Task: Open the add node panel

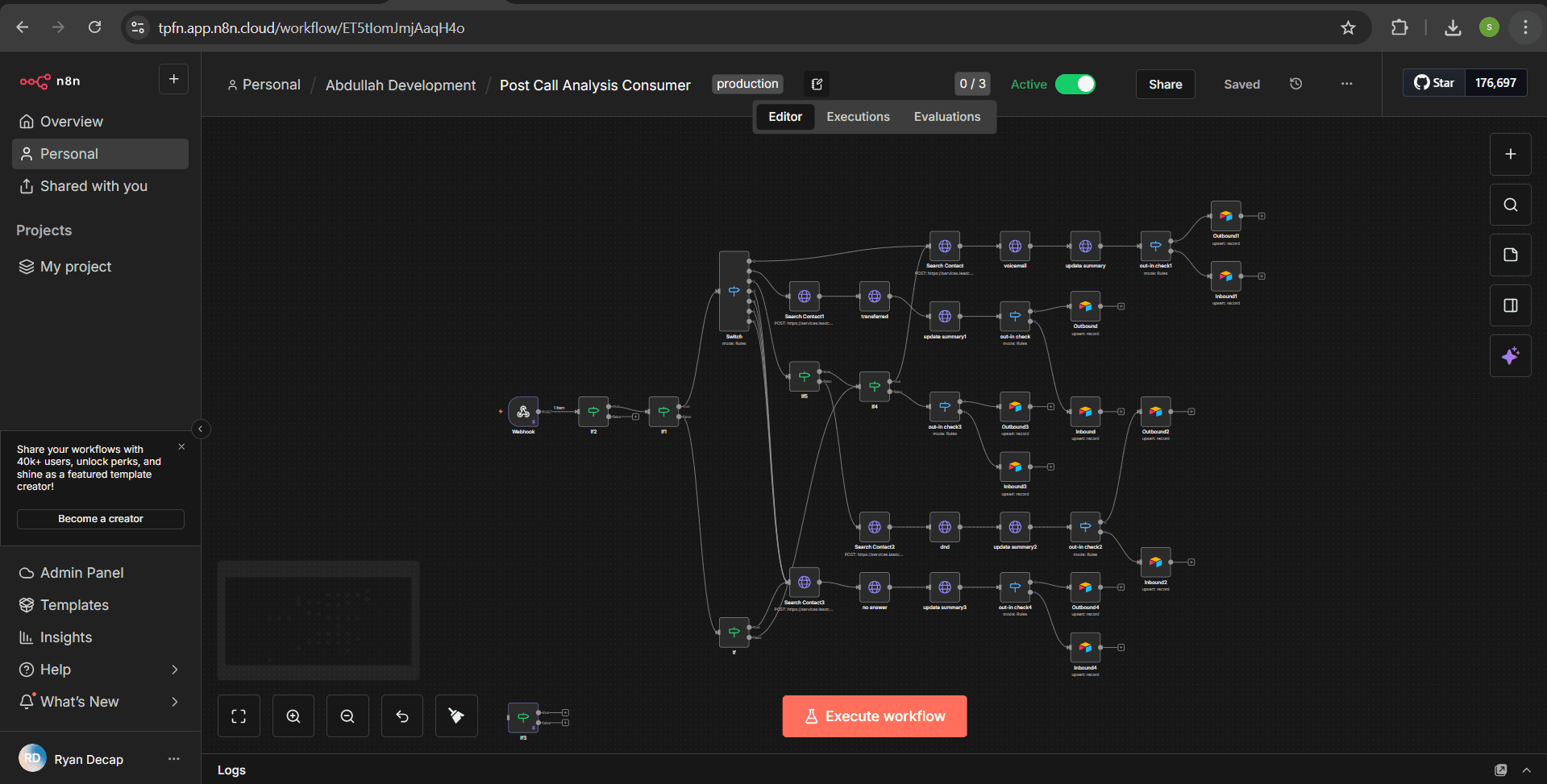Action: (x=1511, y=154)
